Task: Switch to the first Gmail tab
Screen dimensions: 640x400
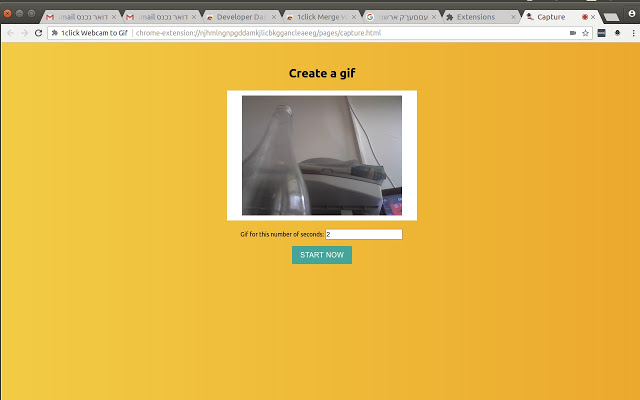Action: coord(78,17)
